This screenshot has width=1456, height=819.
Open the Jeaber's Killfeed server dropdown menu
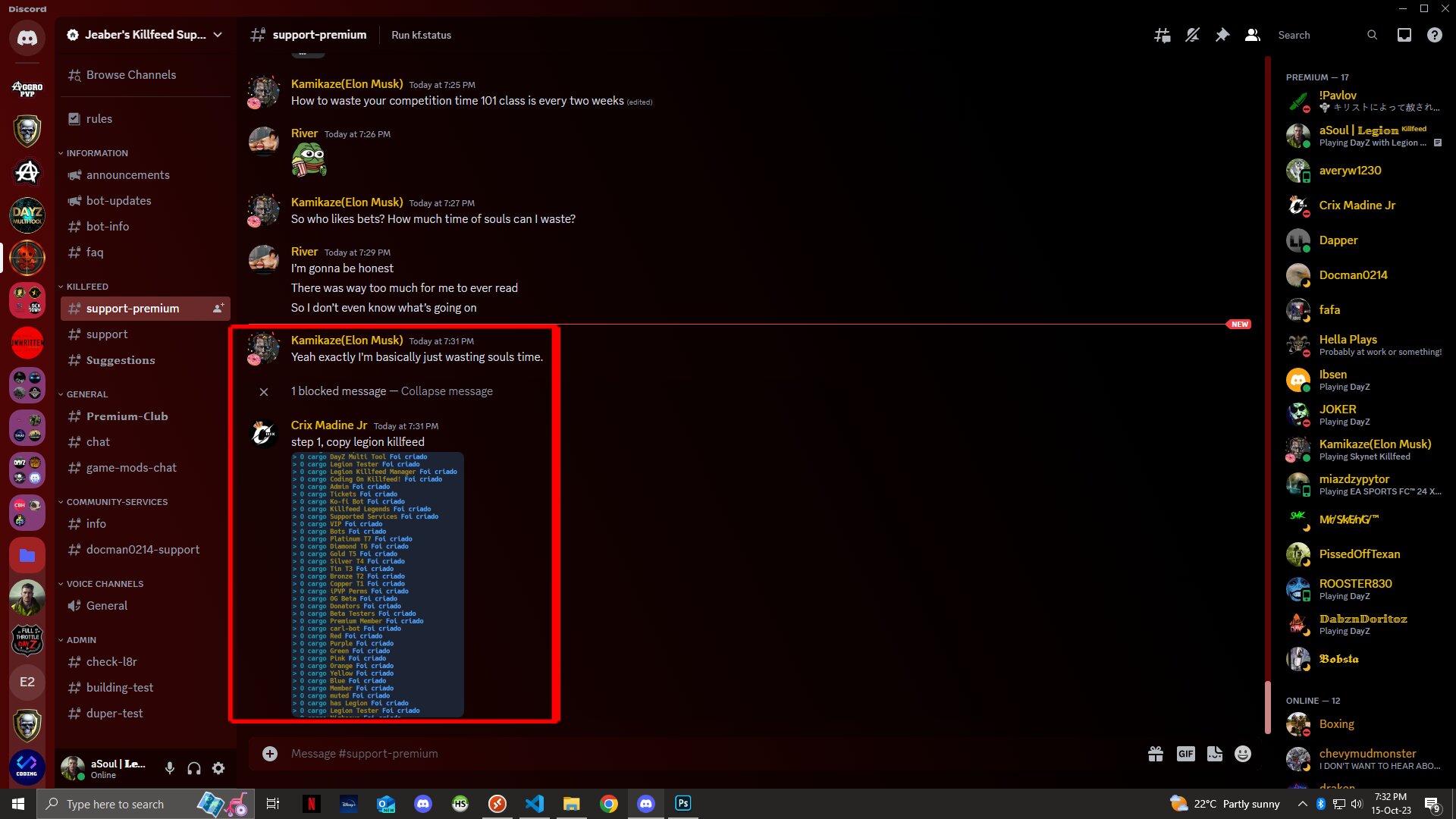coord(144,35)
